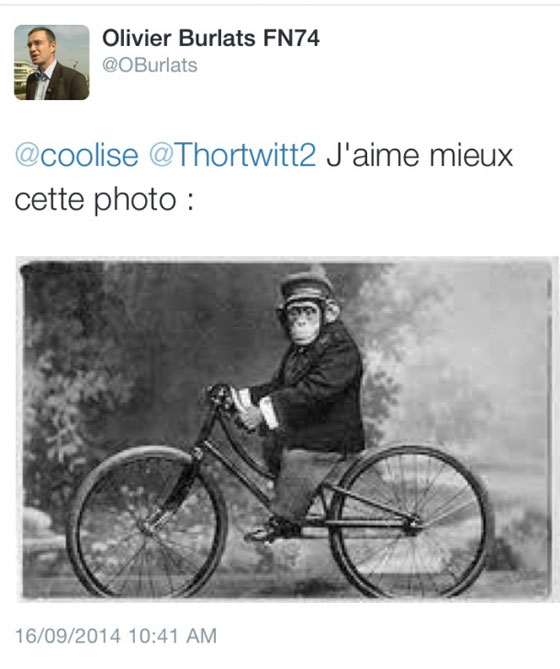Open the attached black-and-white photo
560x669 pixels.
[x=286, y=429]
